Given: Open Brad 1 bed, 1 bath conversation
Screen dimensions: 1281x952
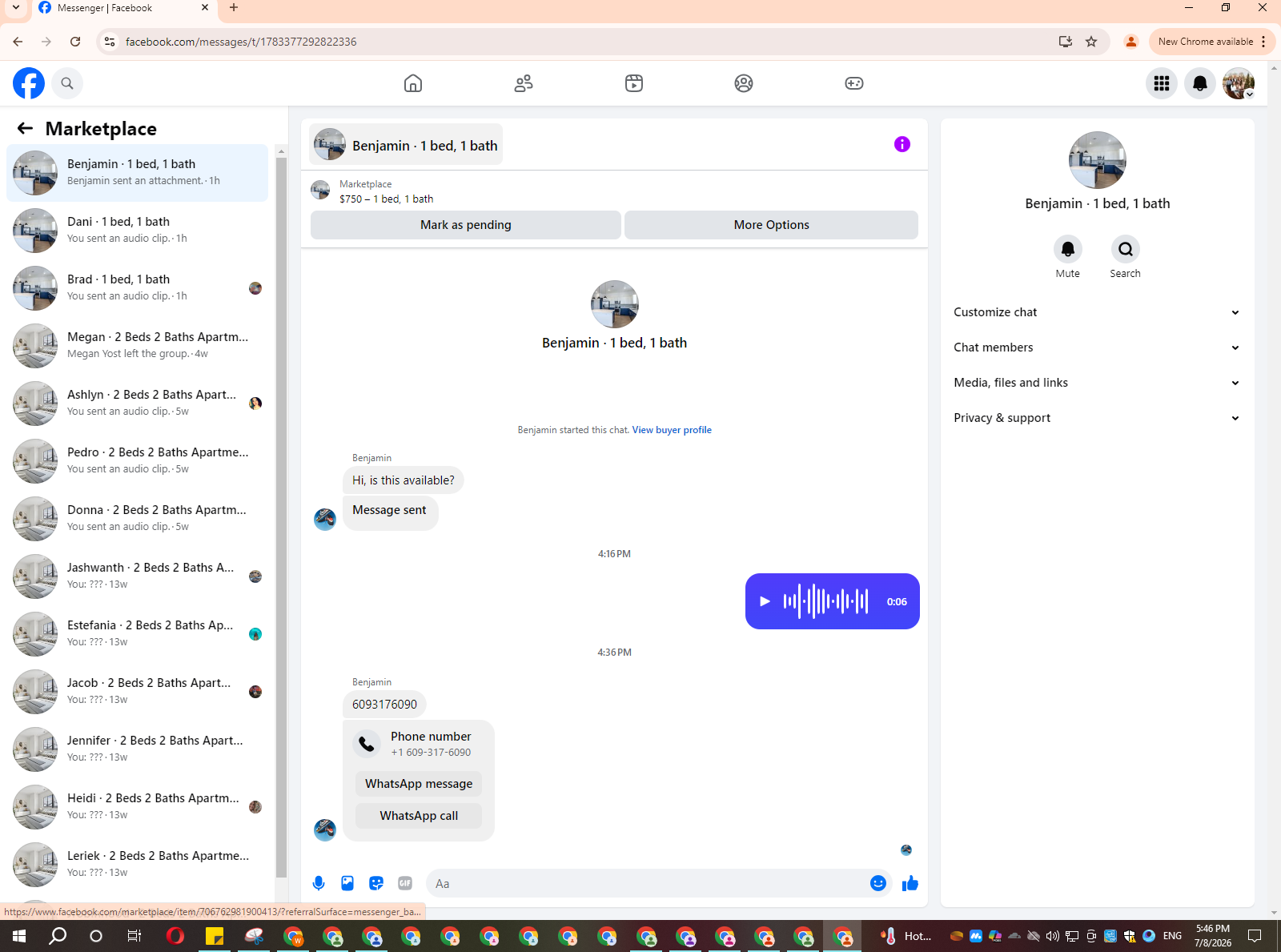Looking at the screenshot, I should tap(138, 287).
